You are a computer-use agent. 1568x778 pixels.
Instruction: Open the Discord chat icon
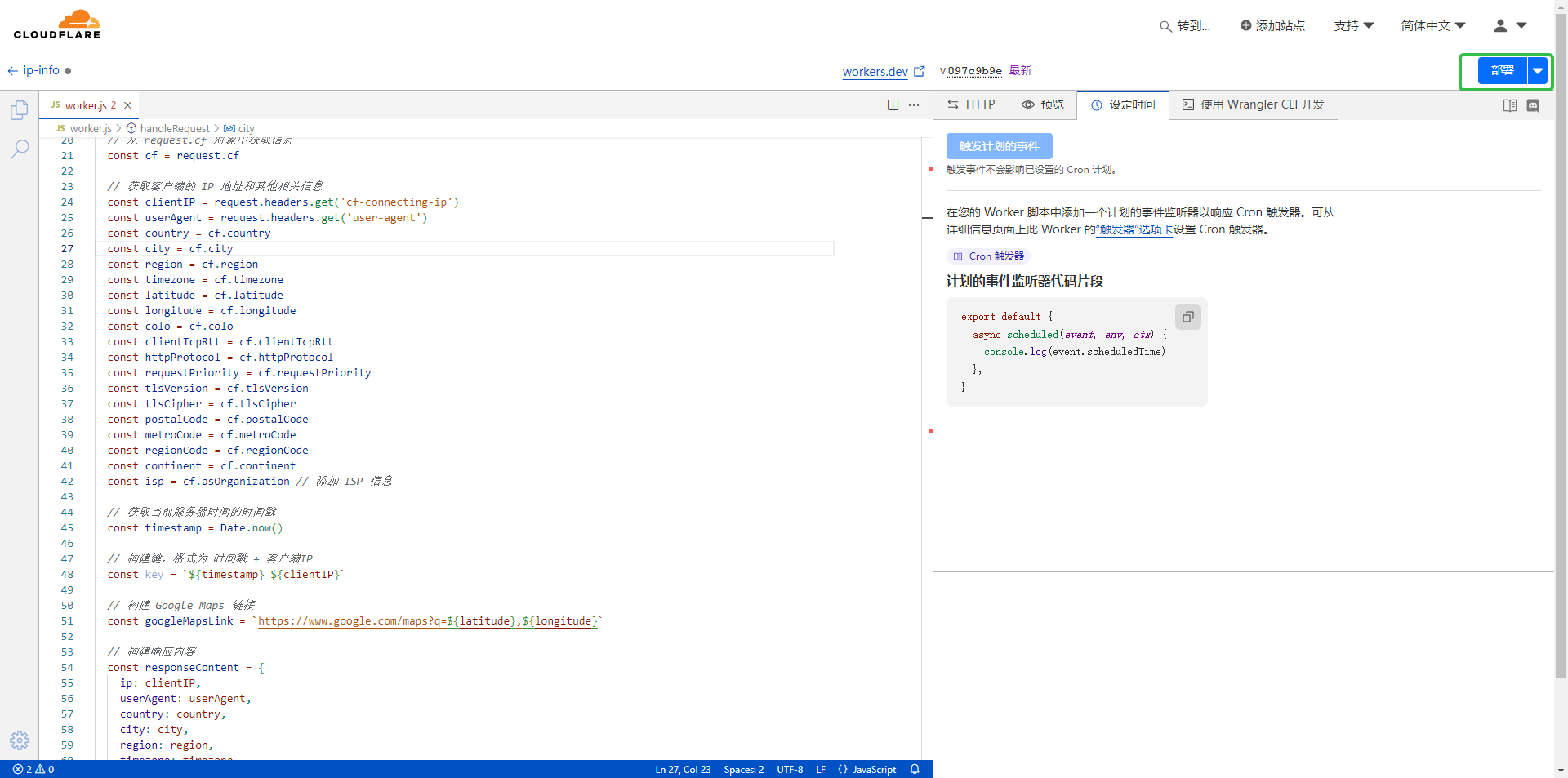coord(1533,105)
